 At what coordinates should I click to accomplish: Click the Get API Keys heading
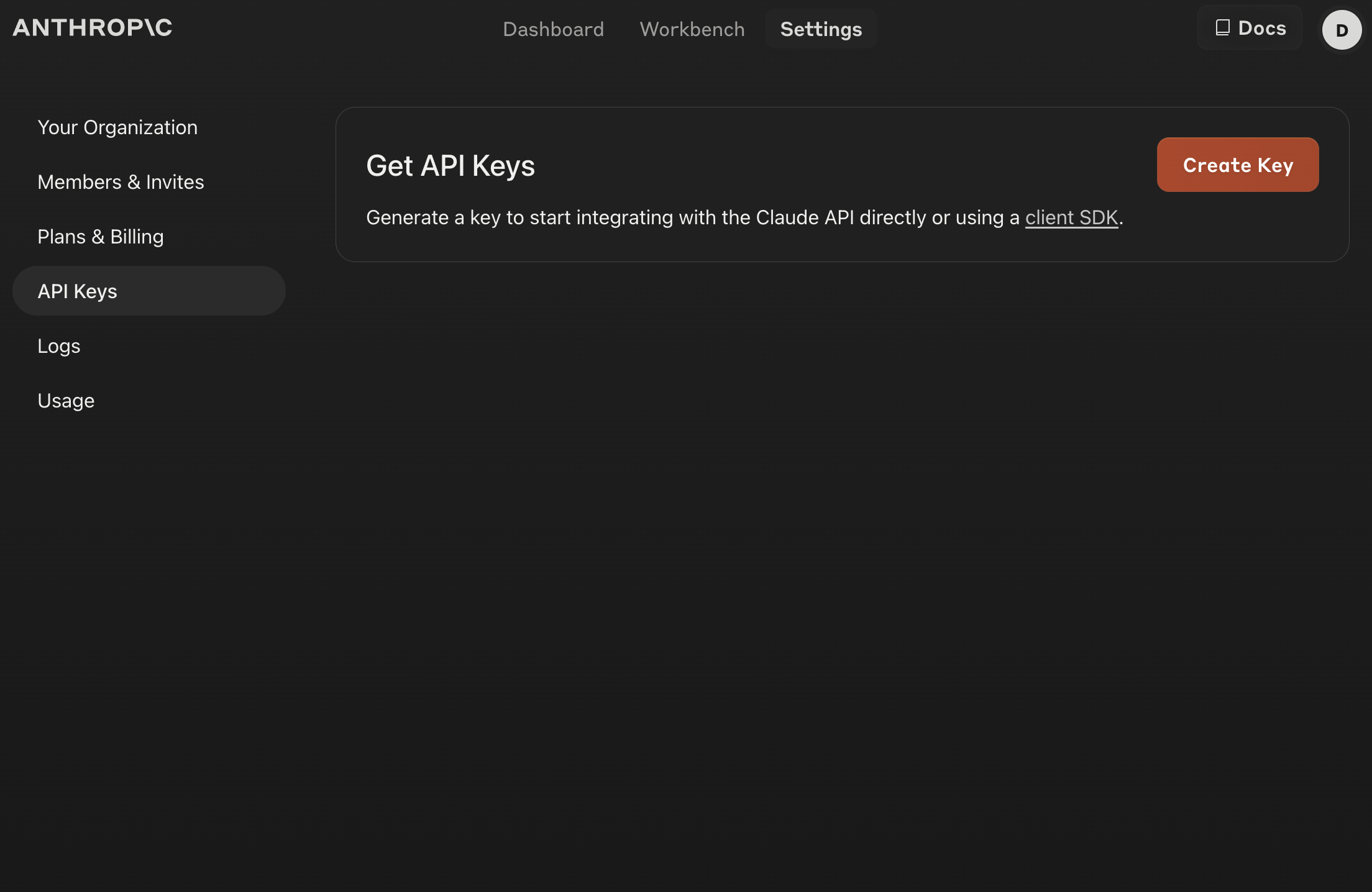[450, 165]
